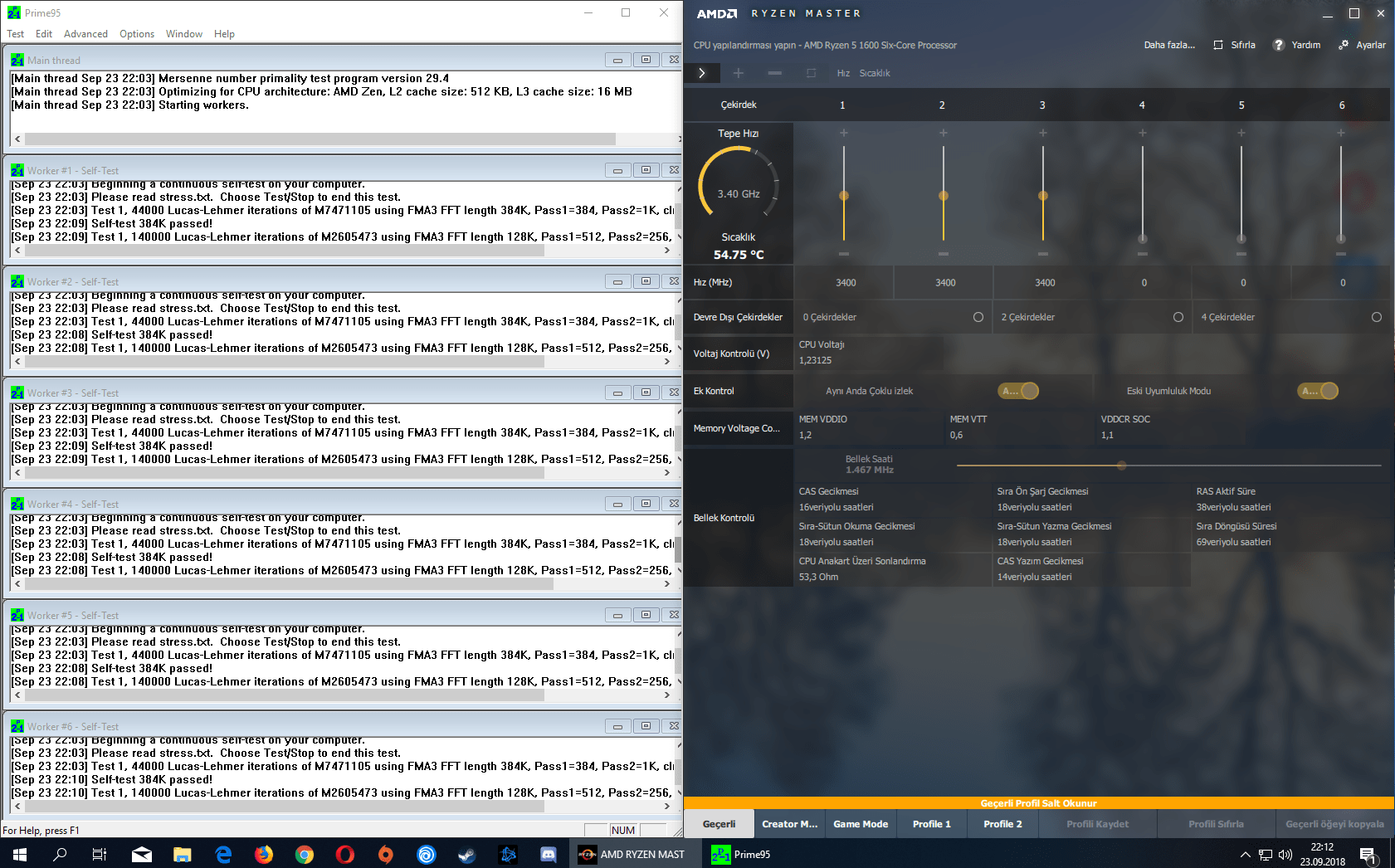Viewport: 1395px width, 868px height.
Task: Maximize the Worker #6 child window
Action: click(x=646, y=726)
